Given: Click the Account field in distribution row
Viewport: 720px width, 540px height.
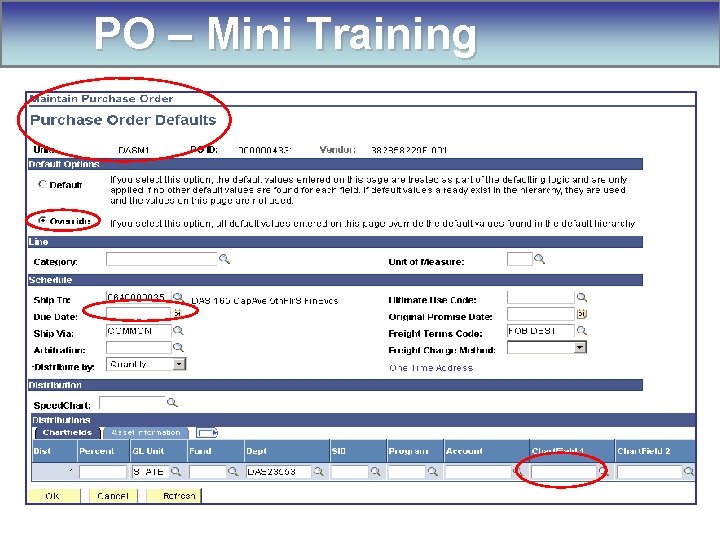Looking at the screenshot, I should [x=478, y=472].
